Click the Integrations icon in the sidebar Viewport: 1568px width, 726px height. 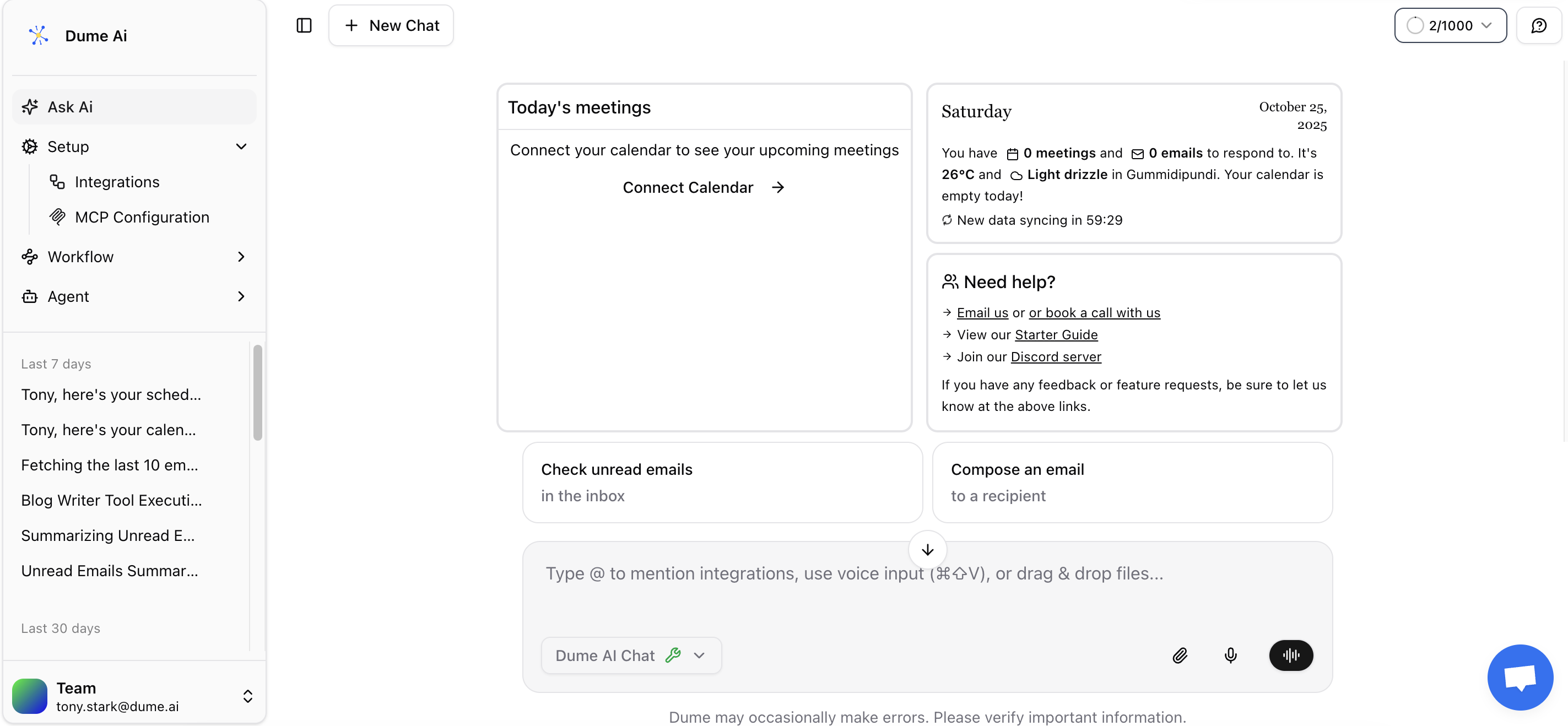pos(57,181)
